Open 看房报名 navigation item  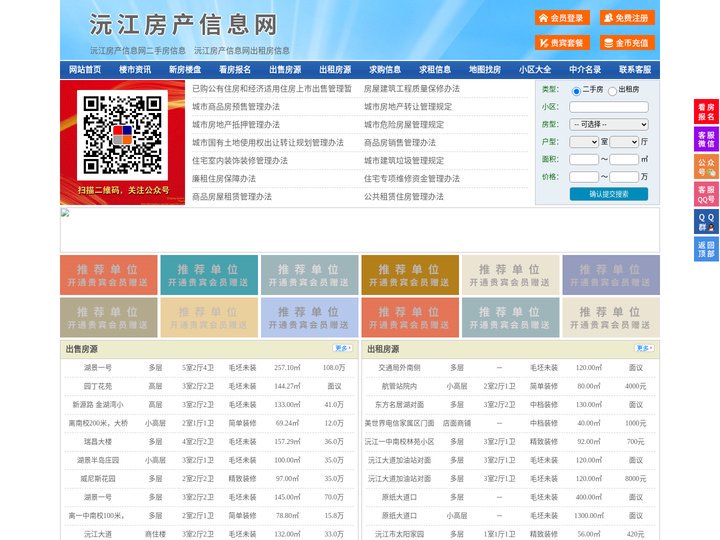(x=235, y=70)
